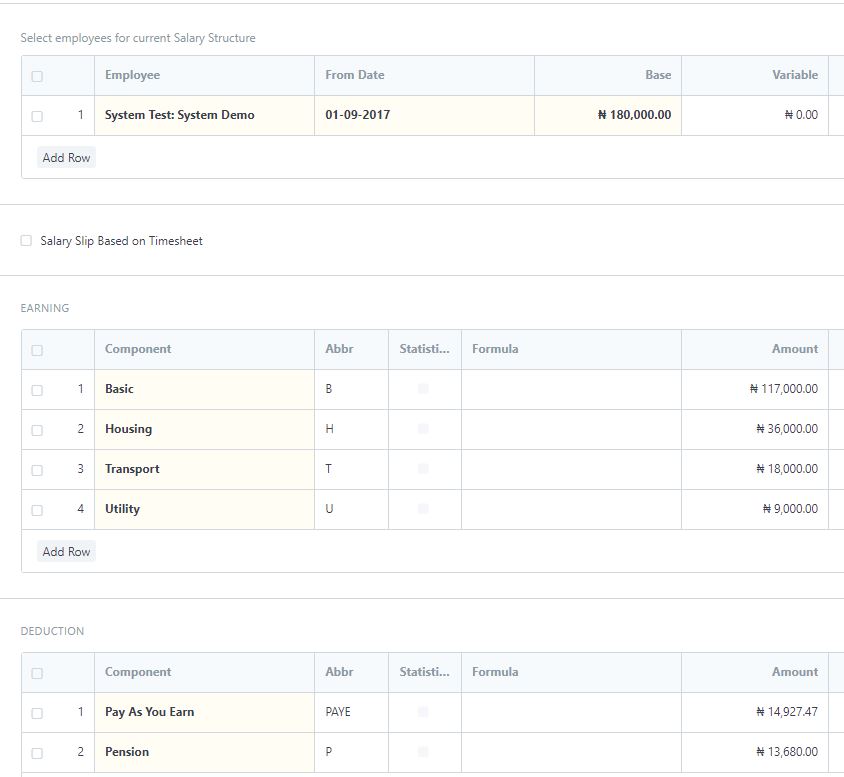This screenshot has width=844, height=777.
Task: Toggle the Statistical checkbox in the Utility row
Action: click(423, 508)
